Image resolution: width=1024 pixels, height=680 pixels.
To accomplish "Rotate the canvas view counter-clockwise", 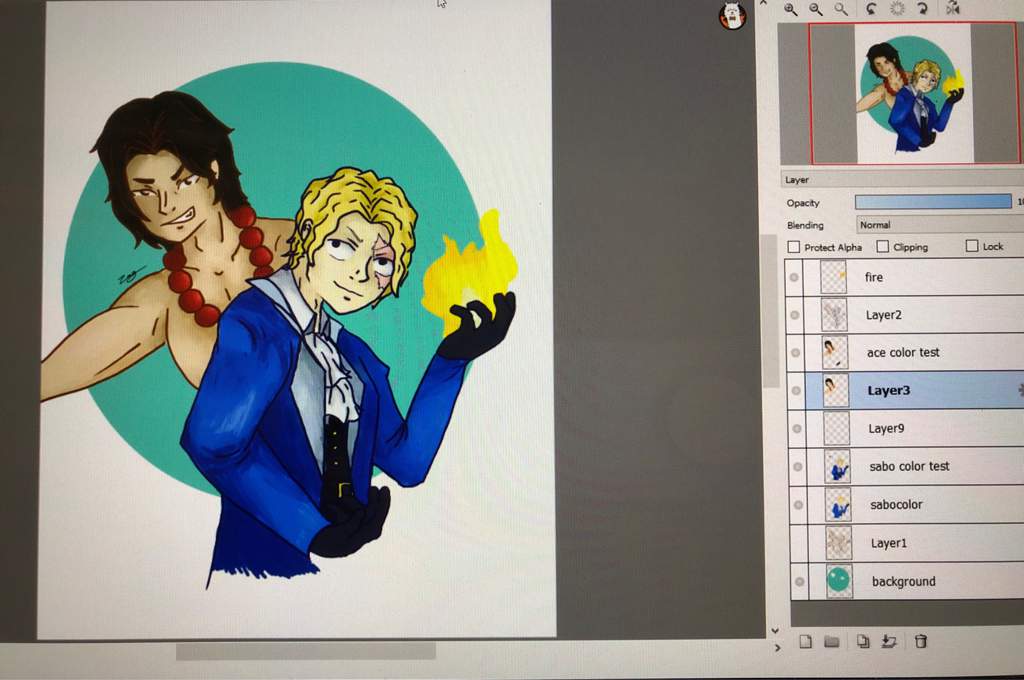I will tap(871, 8).
